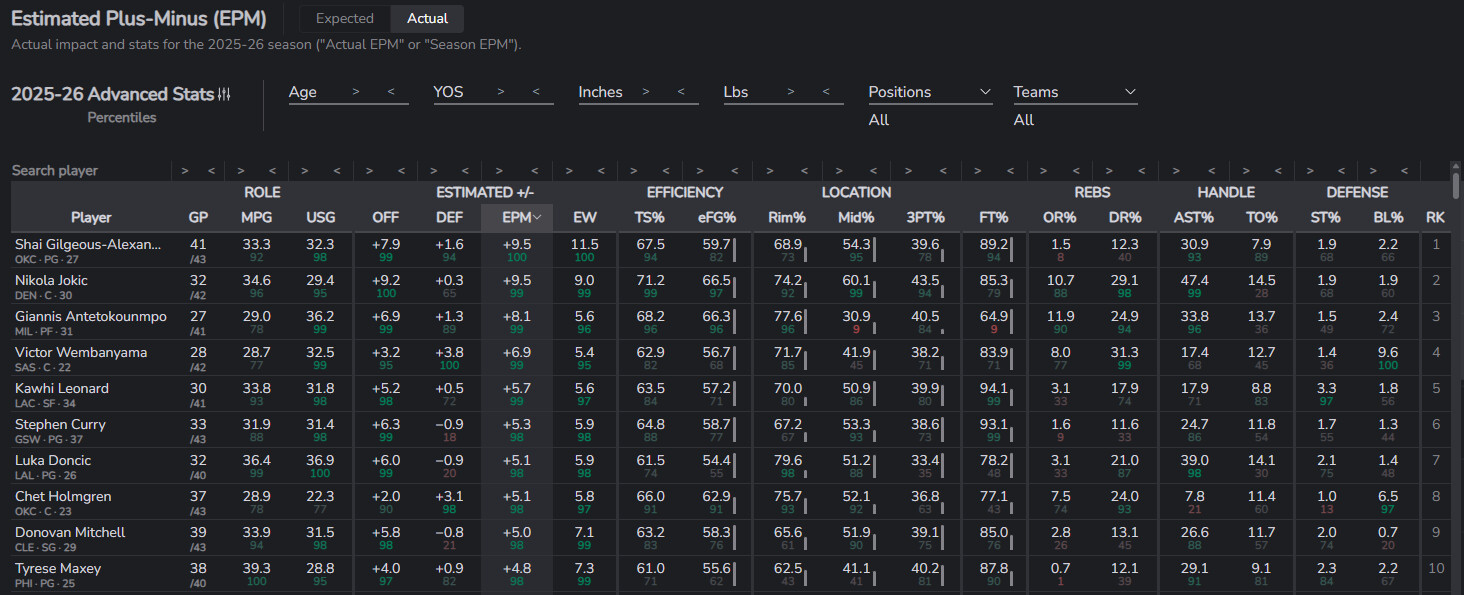Expand the Teams dropdown
The height and width of the screenshot is (595, 1464).
tap(1075, 92)
